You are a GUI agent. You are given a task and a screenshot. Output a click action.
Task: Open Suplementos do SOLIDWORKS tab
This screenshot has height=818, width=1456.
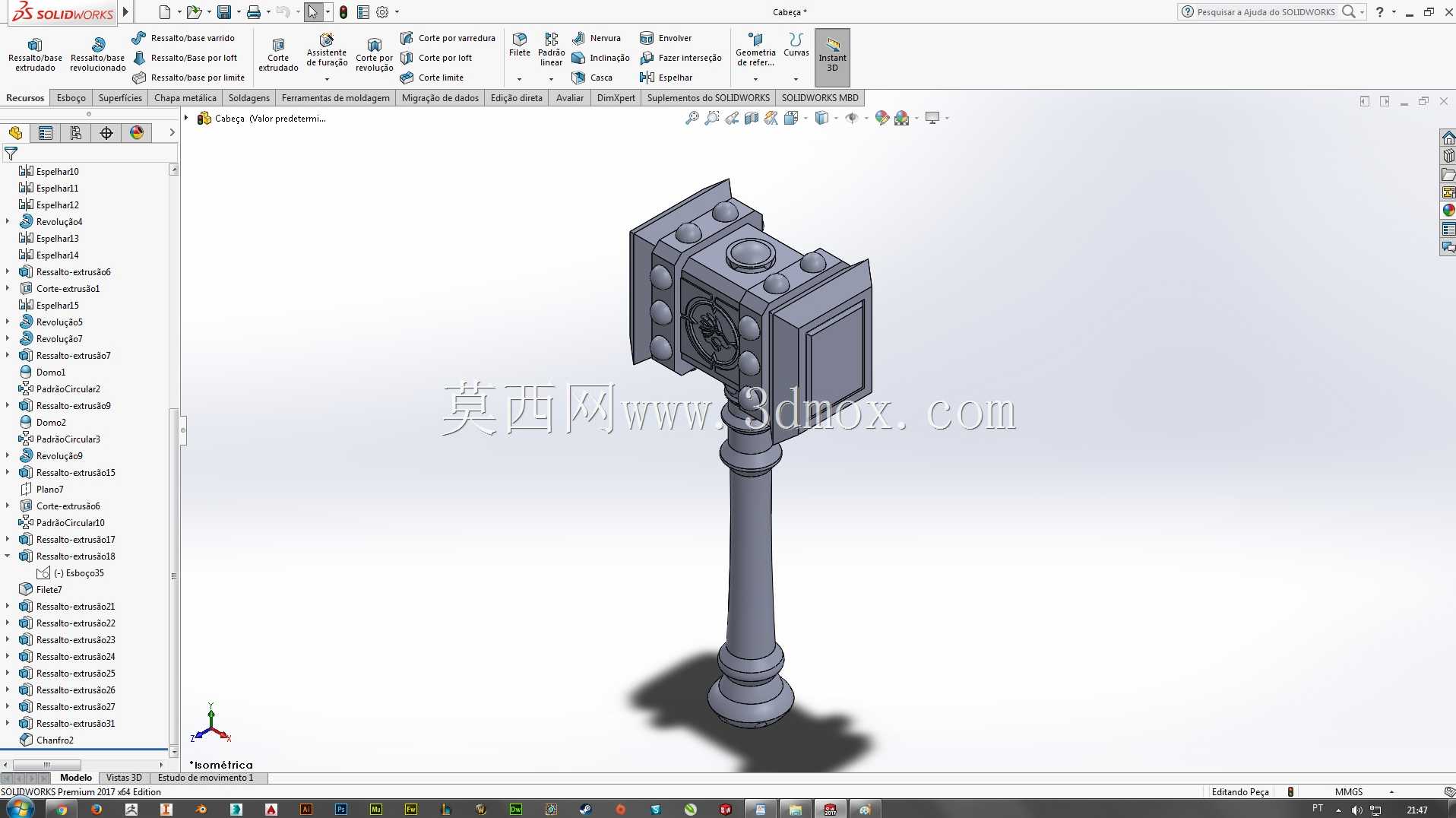(x=708, y=98)
